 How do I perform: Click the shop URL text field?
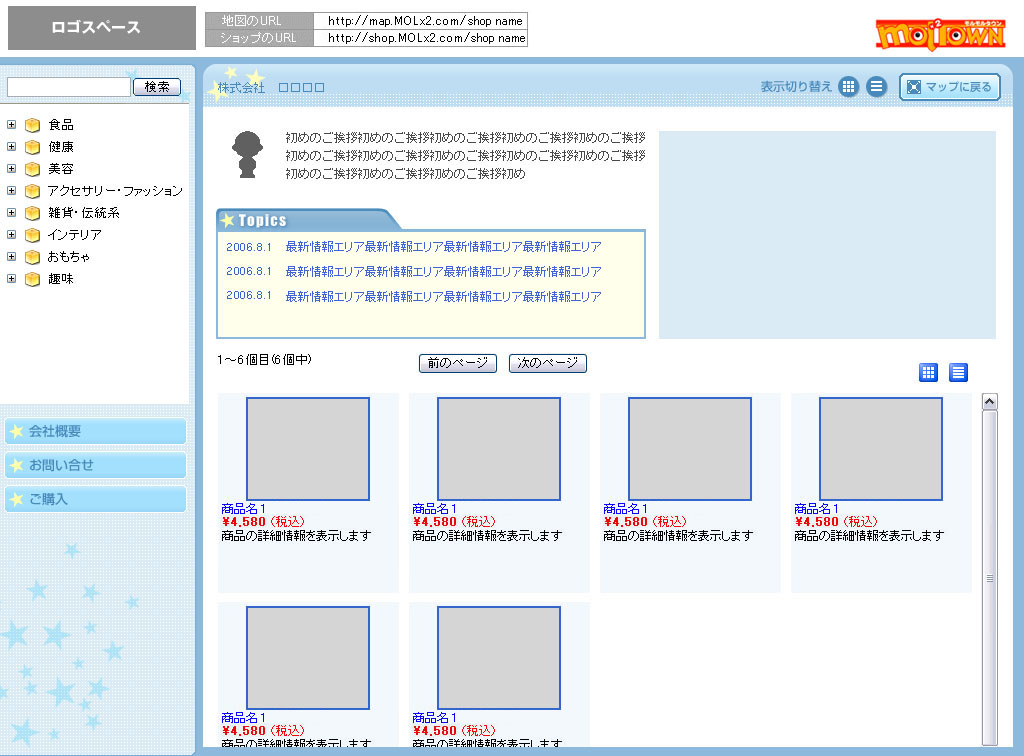pos(420,38)
